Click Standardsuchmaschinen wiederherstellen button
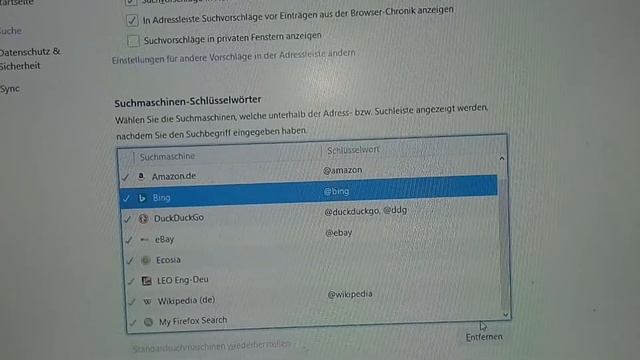The width and height of the screenshot is (640, 360). tap(211, 347)
